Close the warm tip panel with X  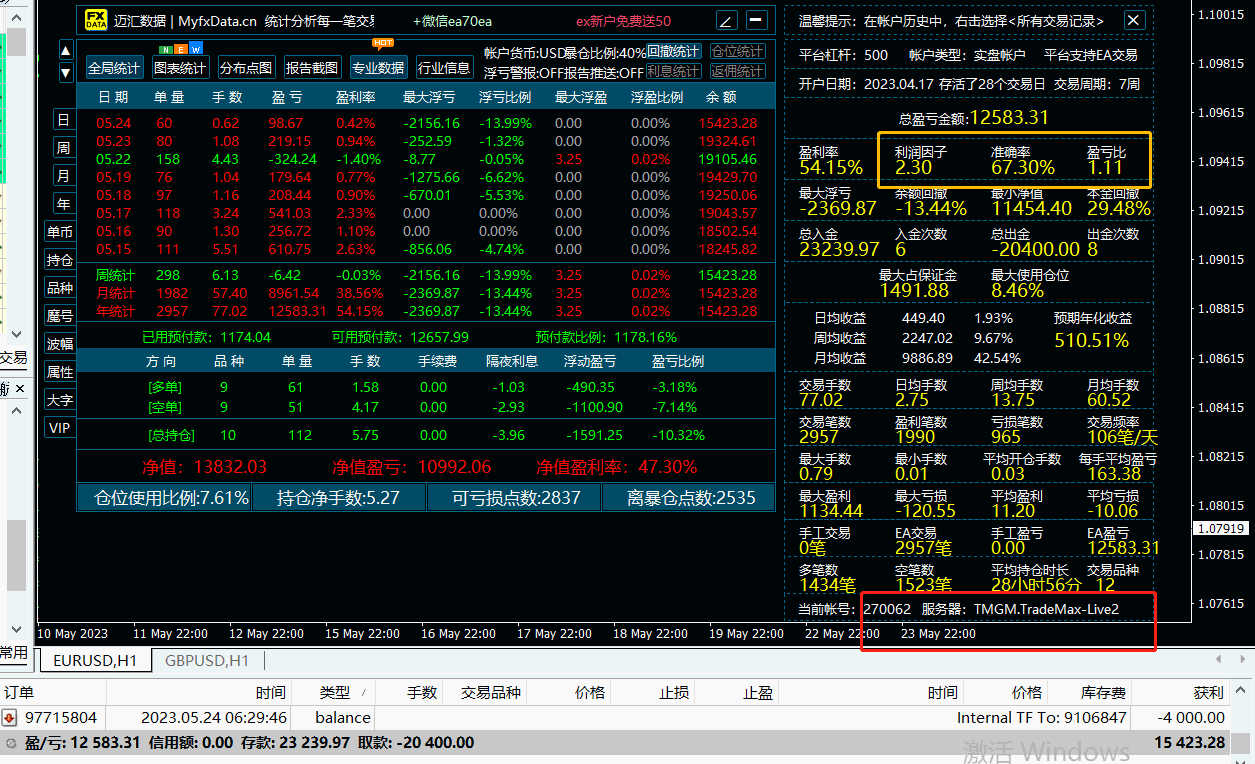click(1133, 20)
